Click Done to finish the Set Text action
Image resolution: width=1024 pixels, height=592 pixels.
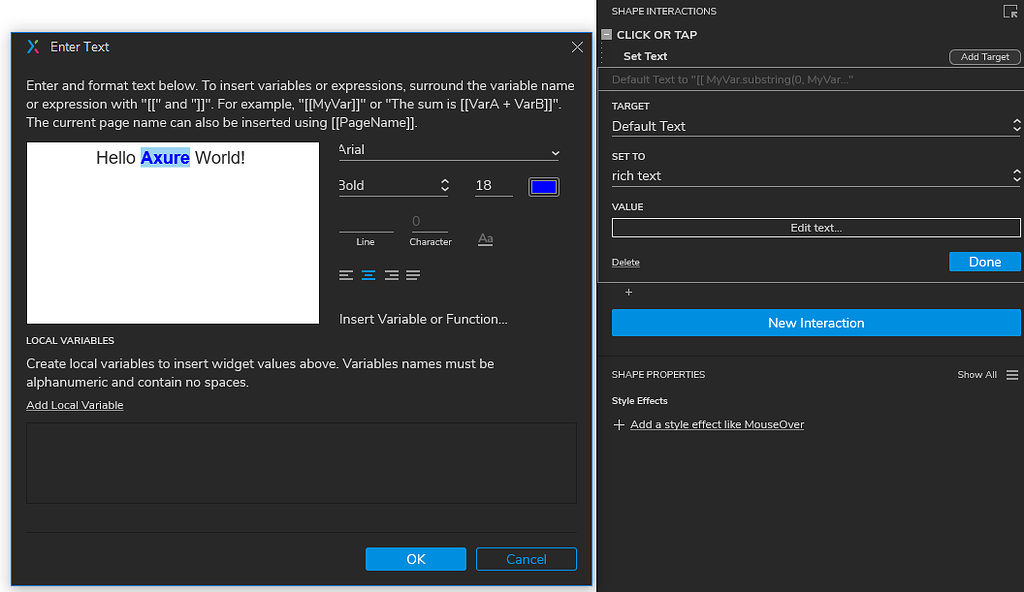point(984,261)
